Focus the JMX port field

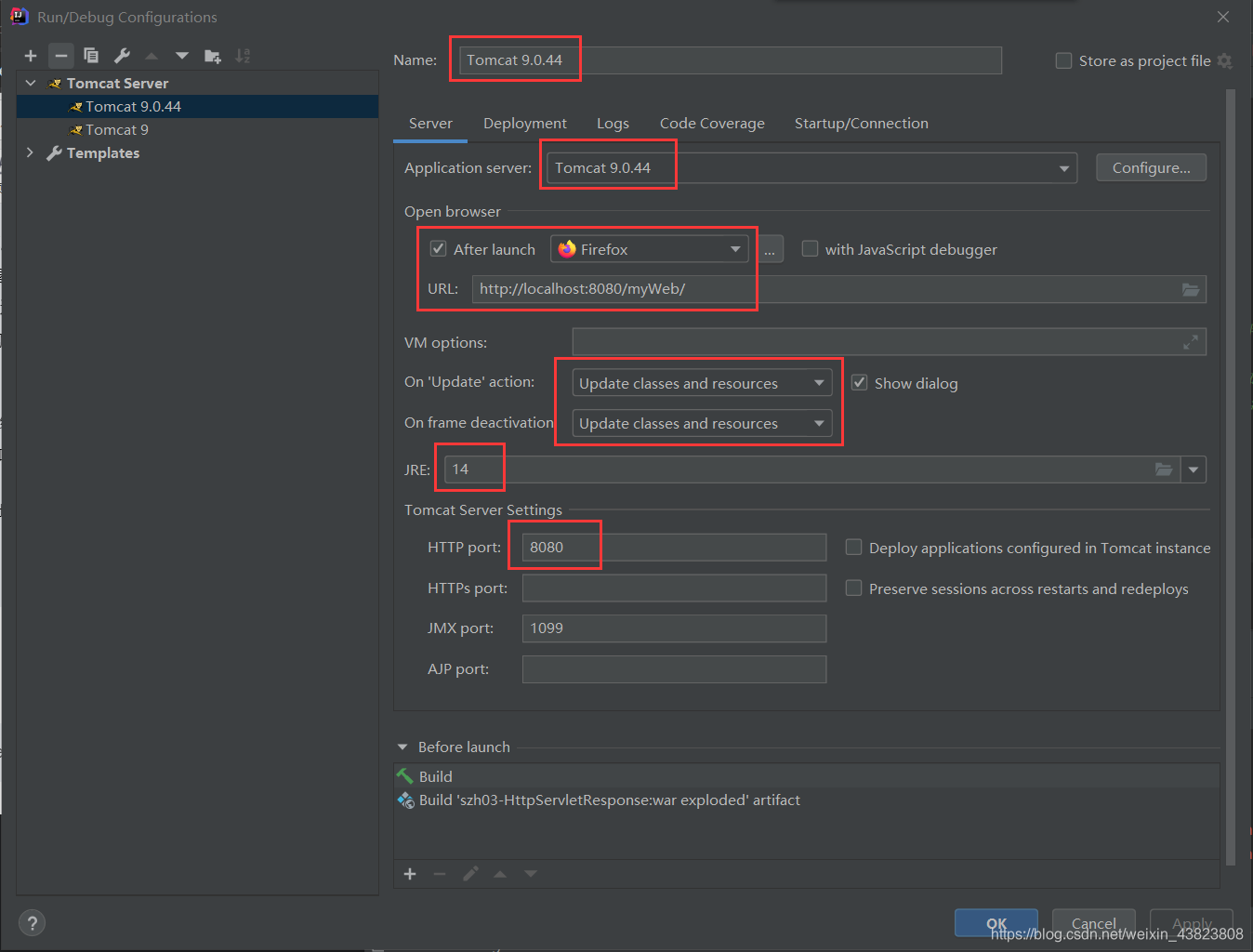point(674,628)
